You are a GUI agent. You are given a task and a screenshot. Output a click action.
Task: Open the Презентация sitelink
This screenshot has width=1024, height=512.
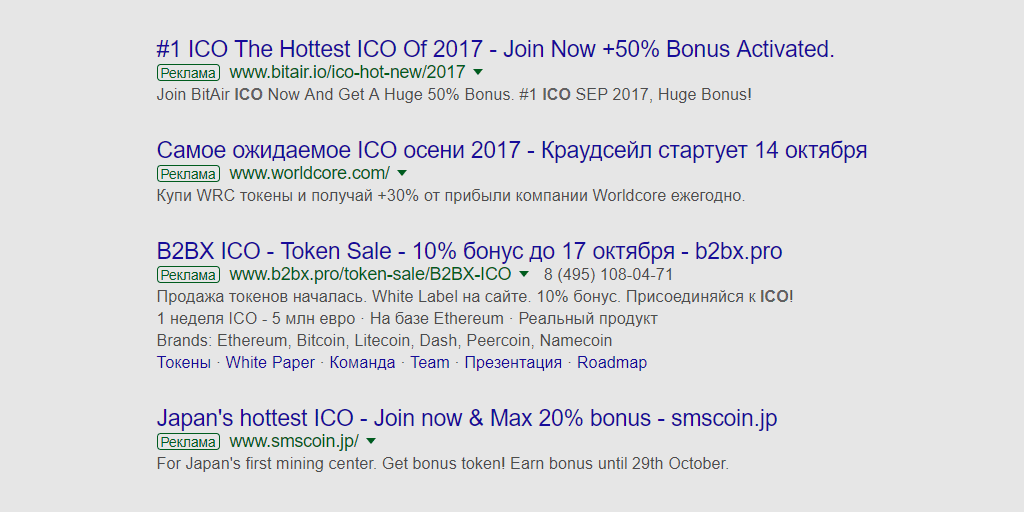513,362
